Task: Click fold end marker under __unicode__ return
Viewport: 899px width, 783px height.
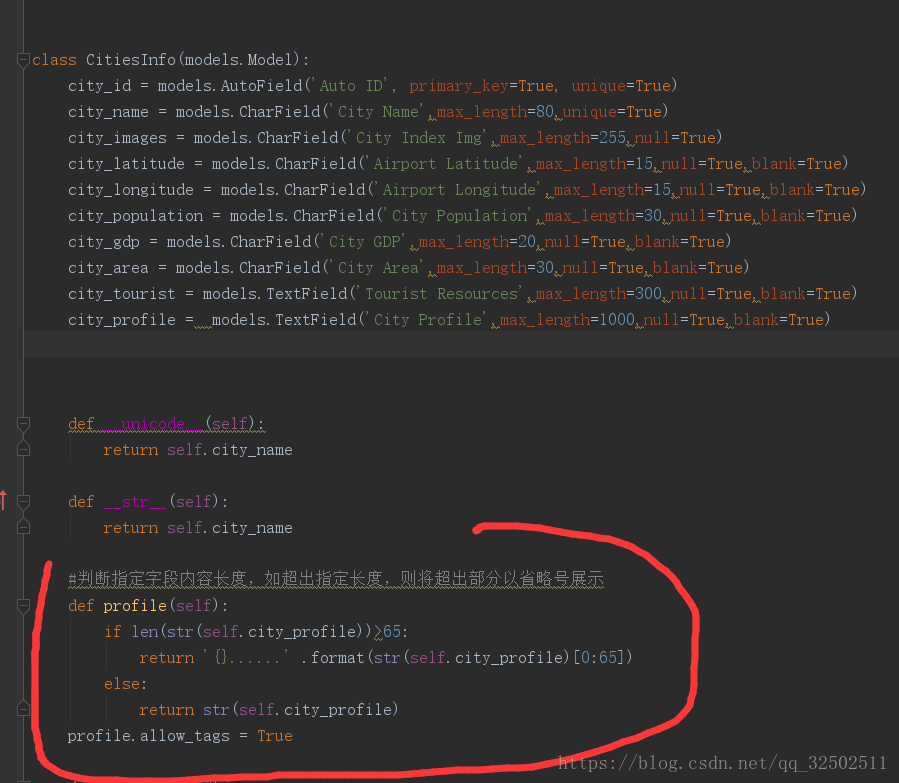Action: click(23, 449)
